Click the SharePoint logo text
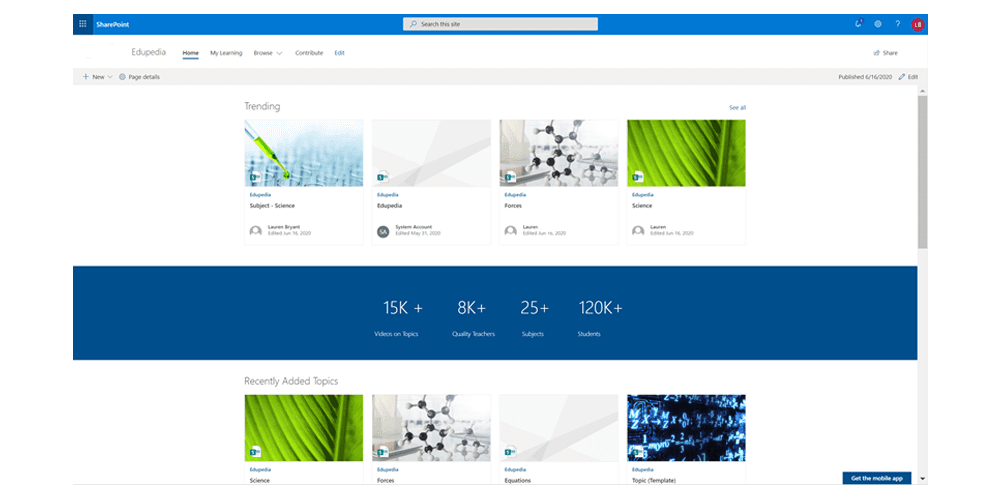1000x500 pixels. (x=113, y=25)
